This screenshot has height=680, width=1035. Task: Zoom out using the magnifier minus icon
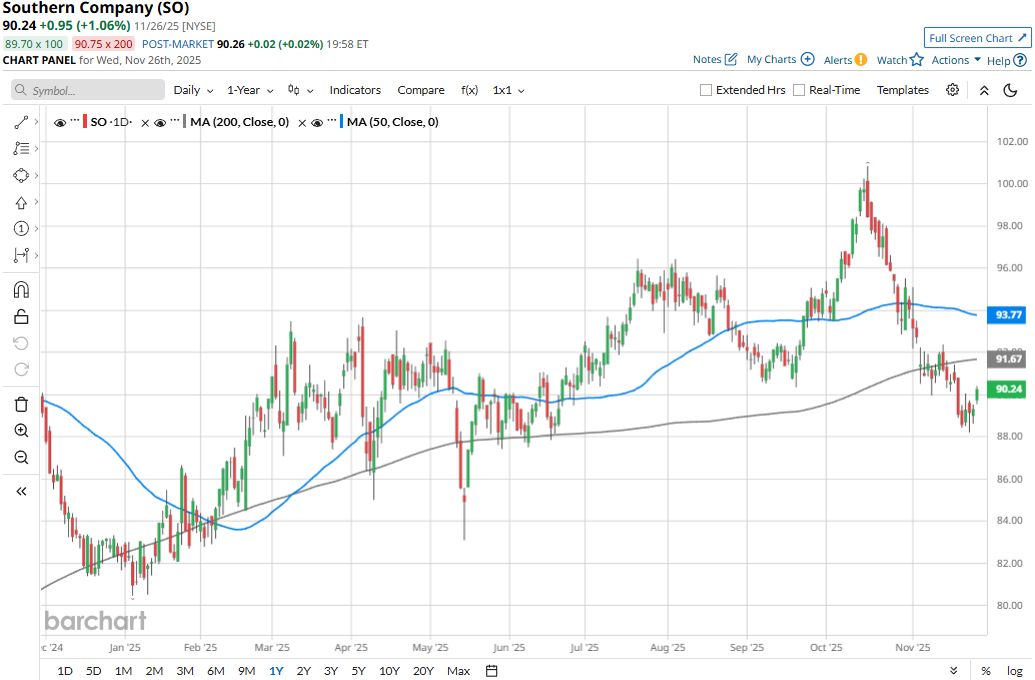click(x=21, y=457)
